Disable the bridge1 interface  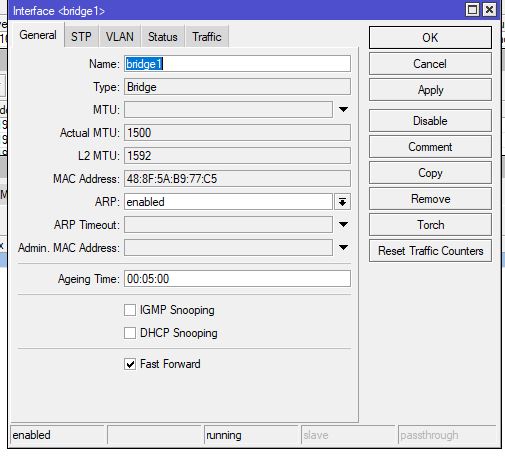tap(430, 121)
